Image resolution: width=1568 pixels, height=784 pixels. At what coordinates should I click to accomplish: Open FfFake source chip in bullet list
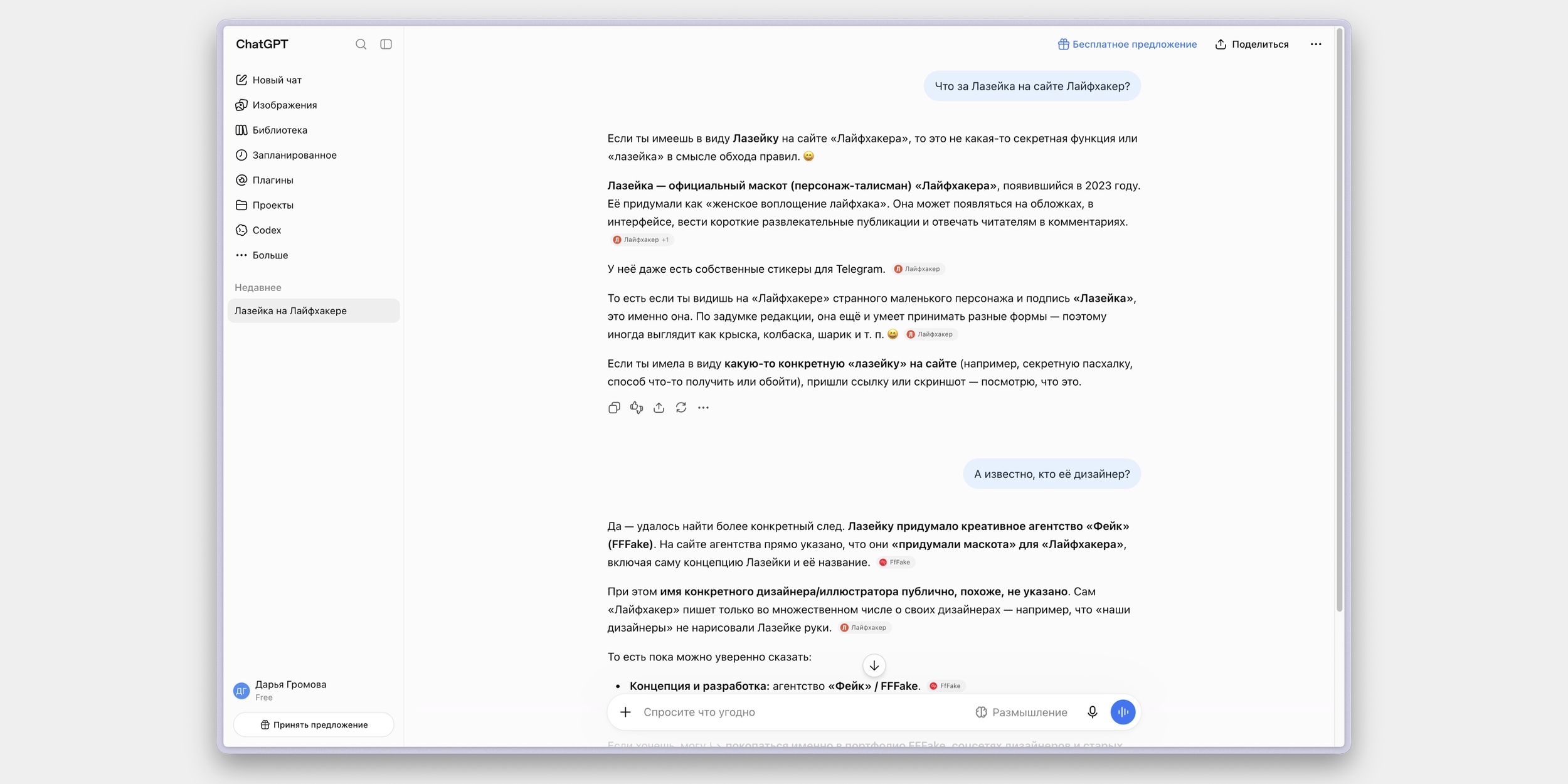(x=946, y=686)
